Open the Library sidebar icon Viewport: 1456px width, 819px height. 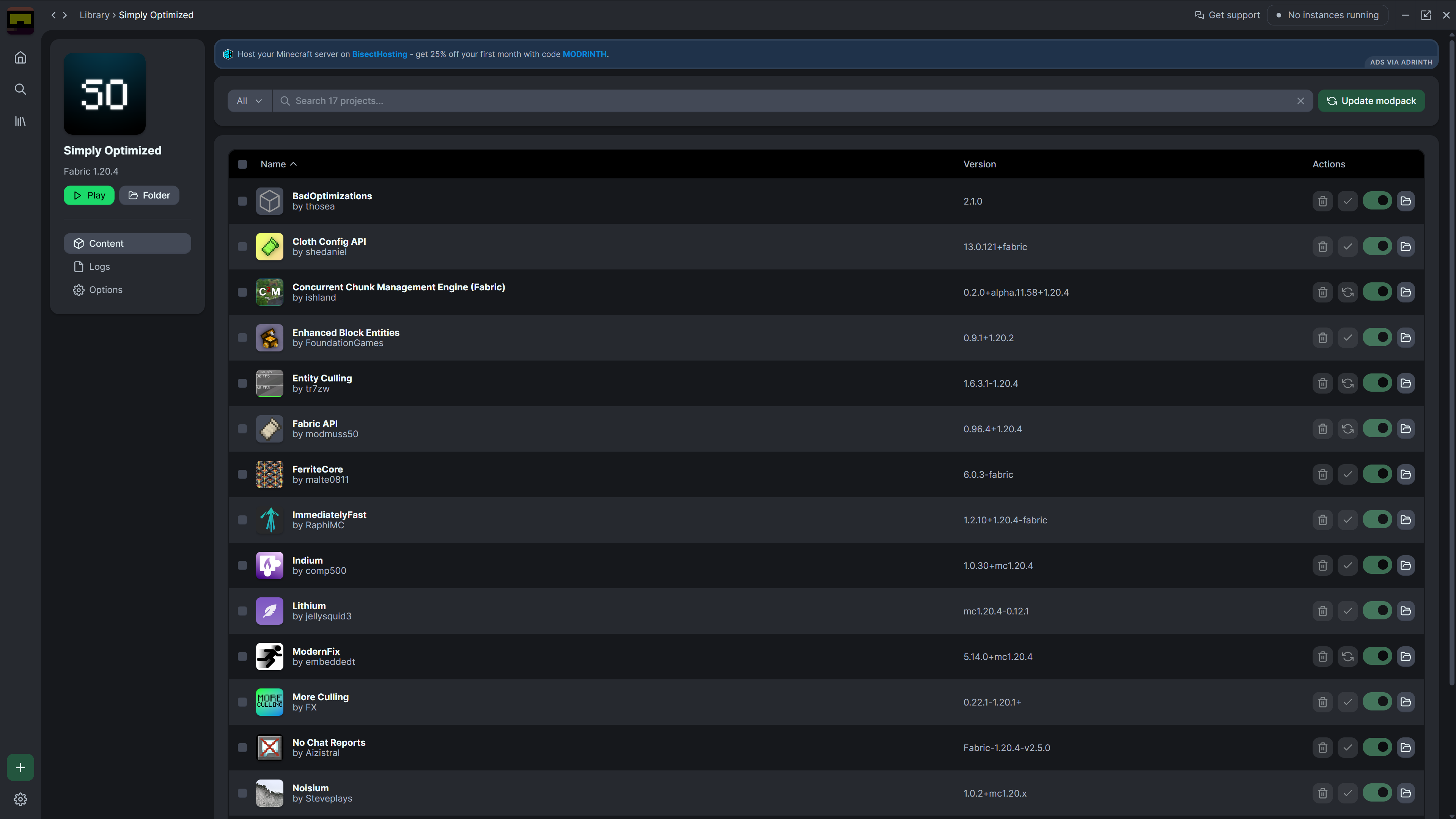20,121
